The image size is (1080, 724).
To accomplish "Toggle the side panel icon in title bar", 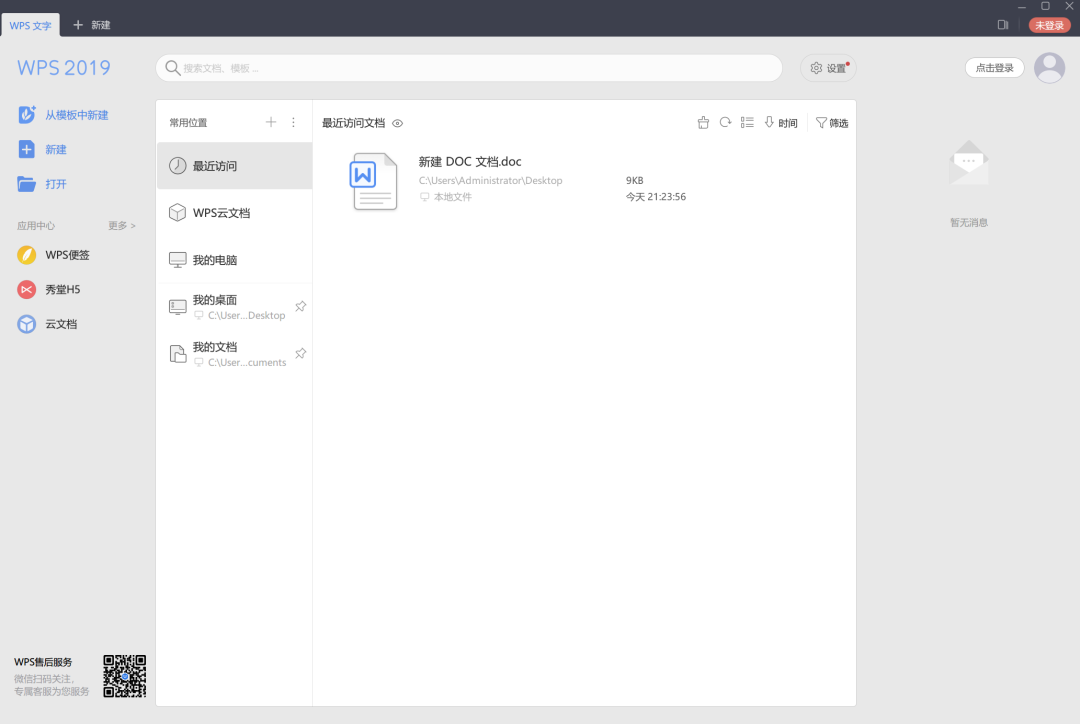I will coord(1003,25).
